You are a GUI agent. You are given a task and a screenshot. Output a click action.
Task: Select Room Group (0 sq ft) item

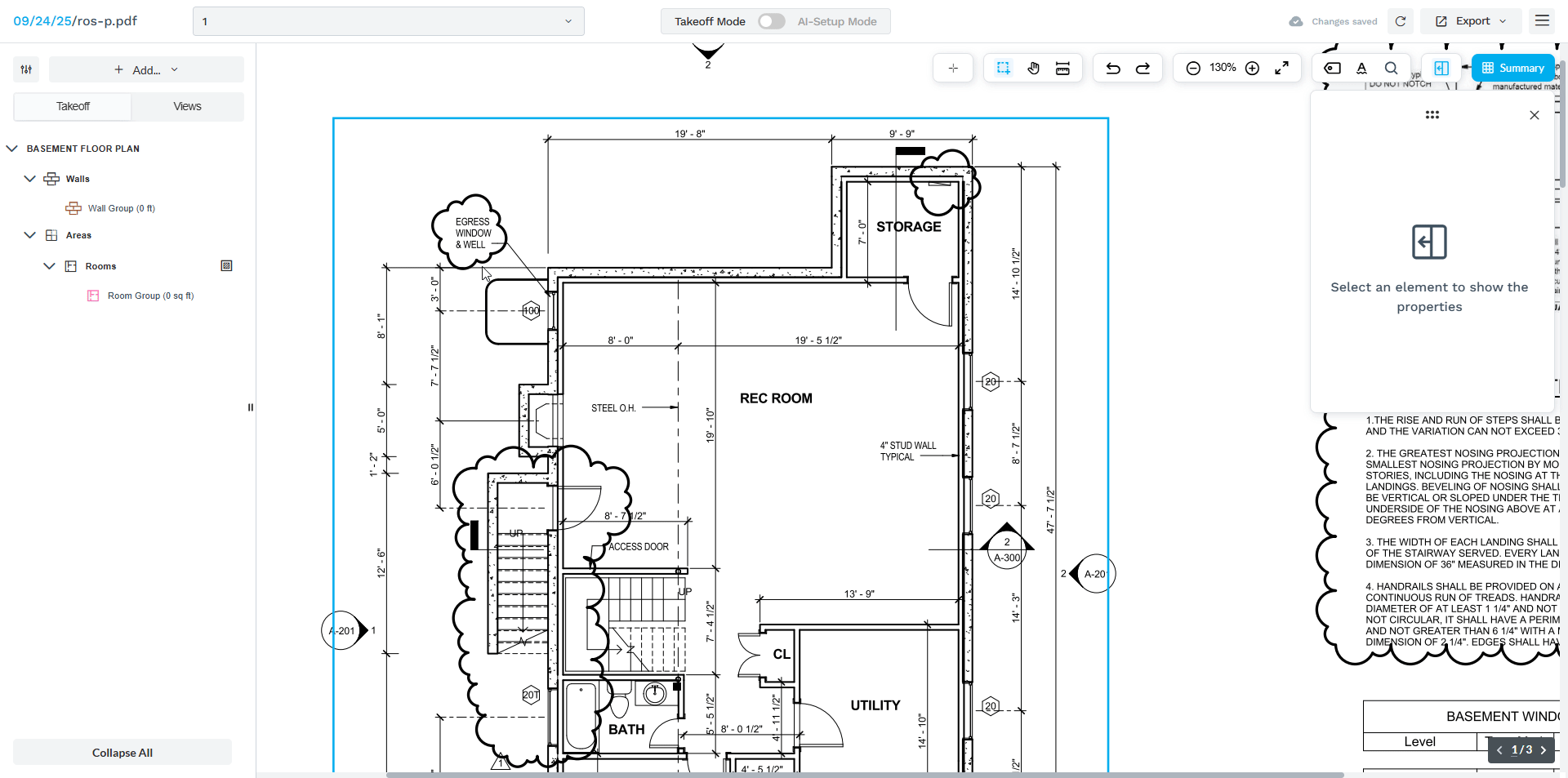151,296
